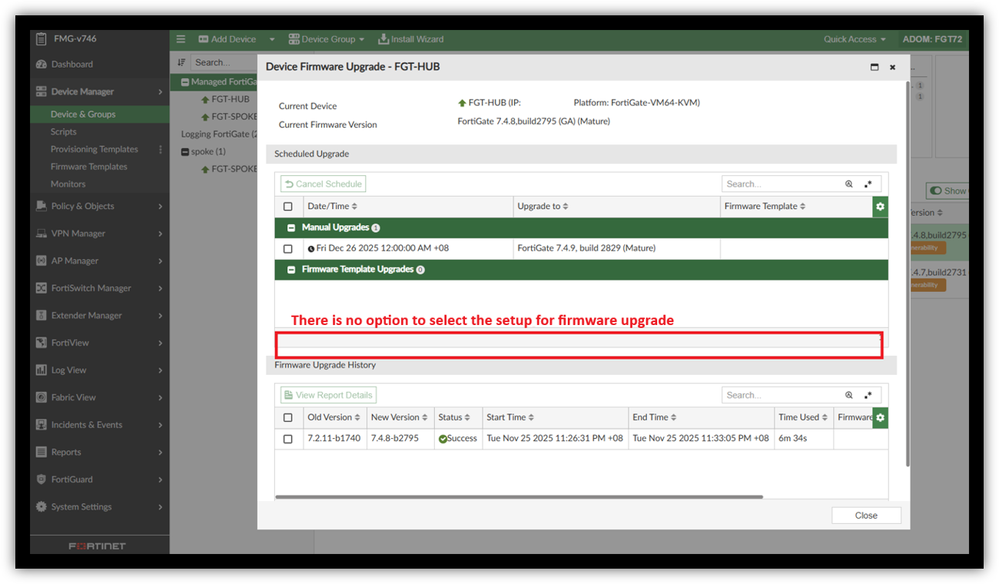Sort by the Upgrade to column

point(542,206)
